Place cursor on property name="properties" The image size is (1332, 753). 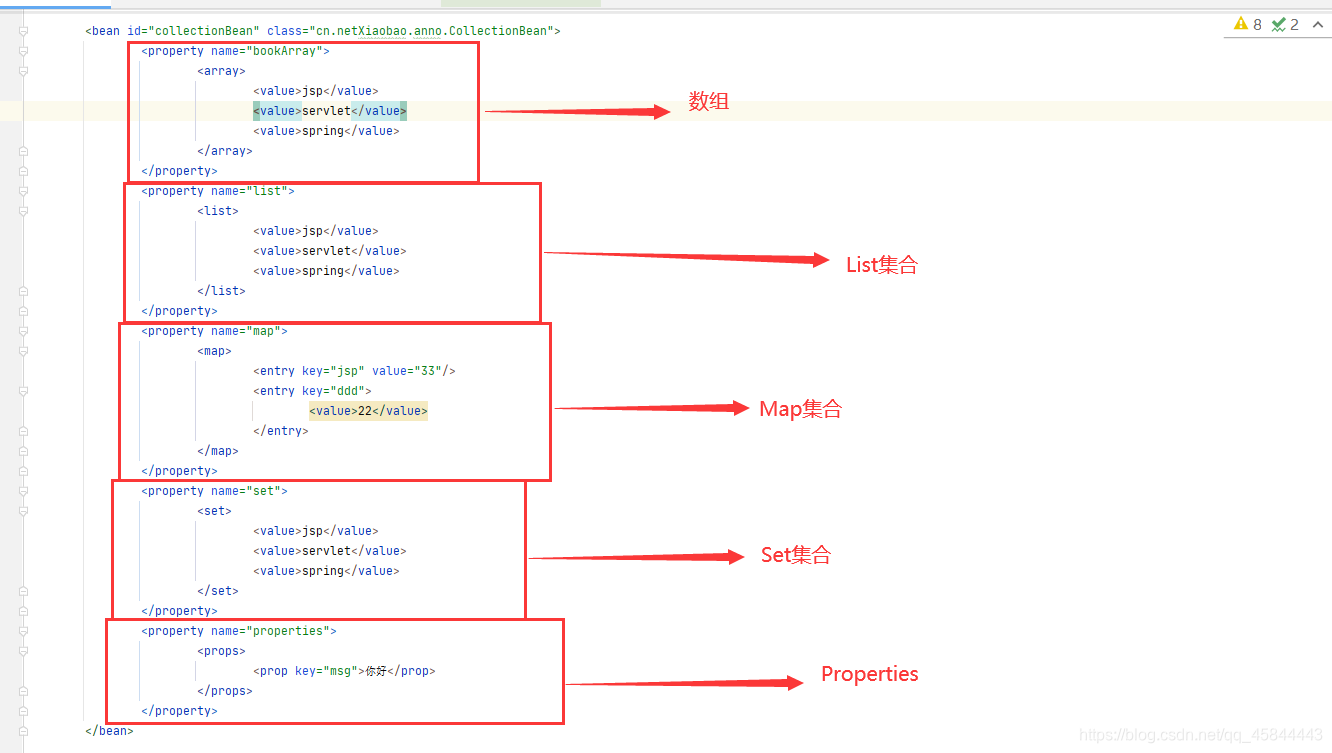239,631
